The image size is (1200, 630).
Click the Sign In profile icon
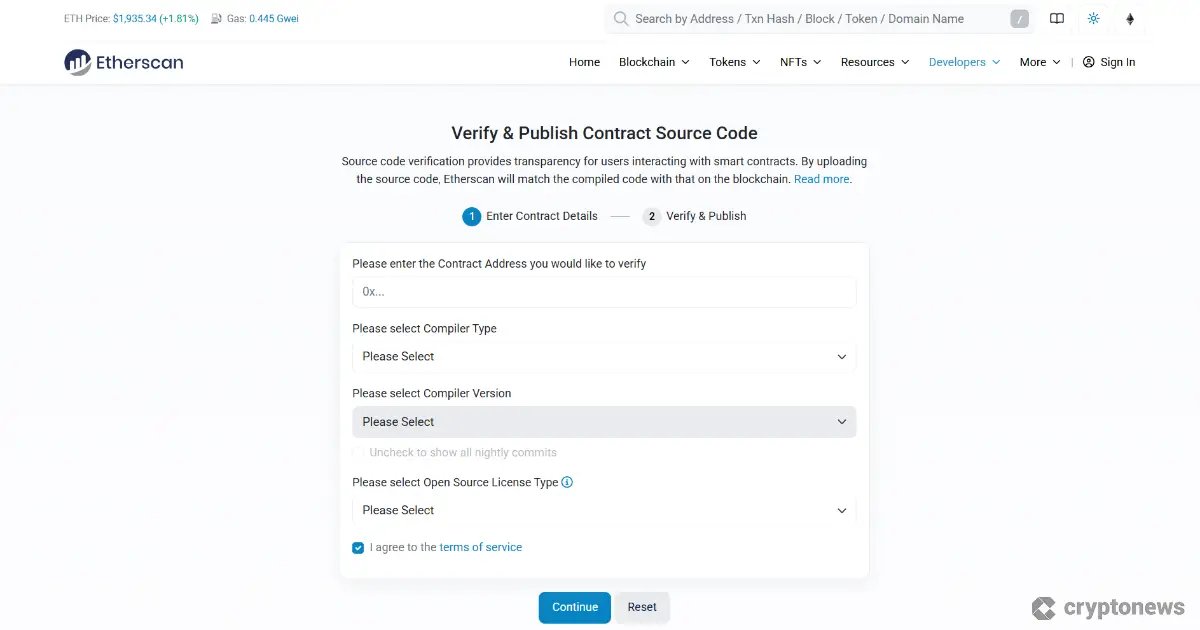pos(1087,62)
